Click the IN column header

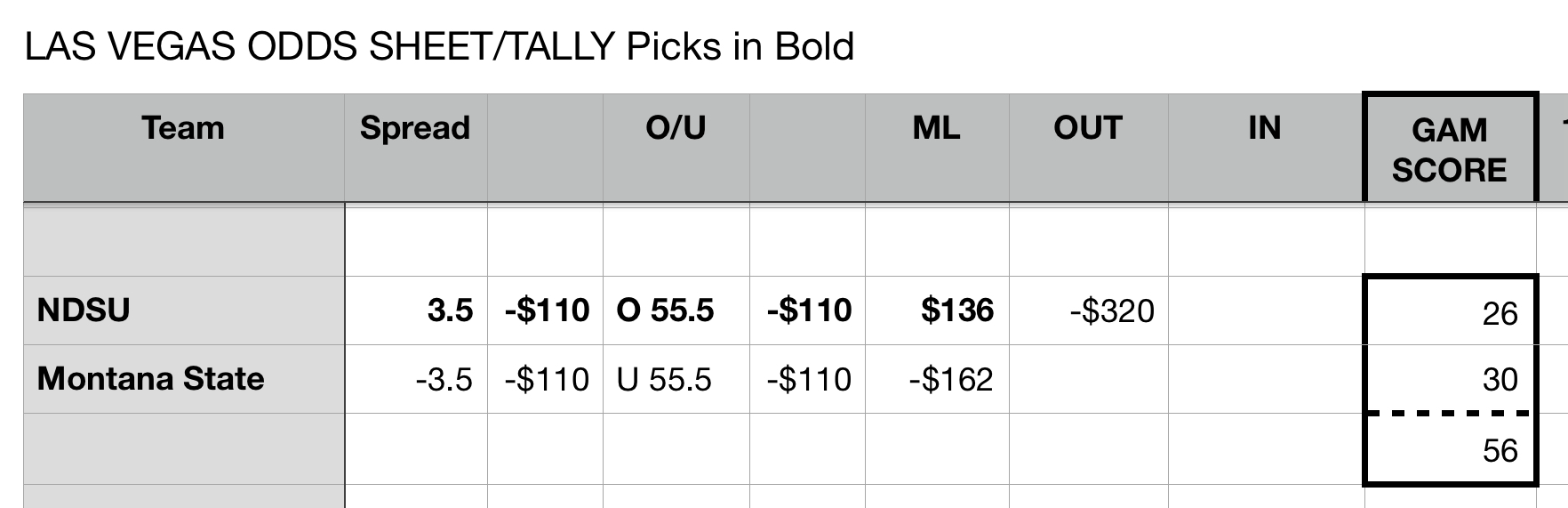pos(1264,129)
